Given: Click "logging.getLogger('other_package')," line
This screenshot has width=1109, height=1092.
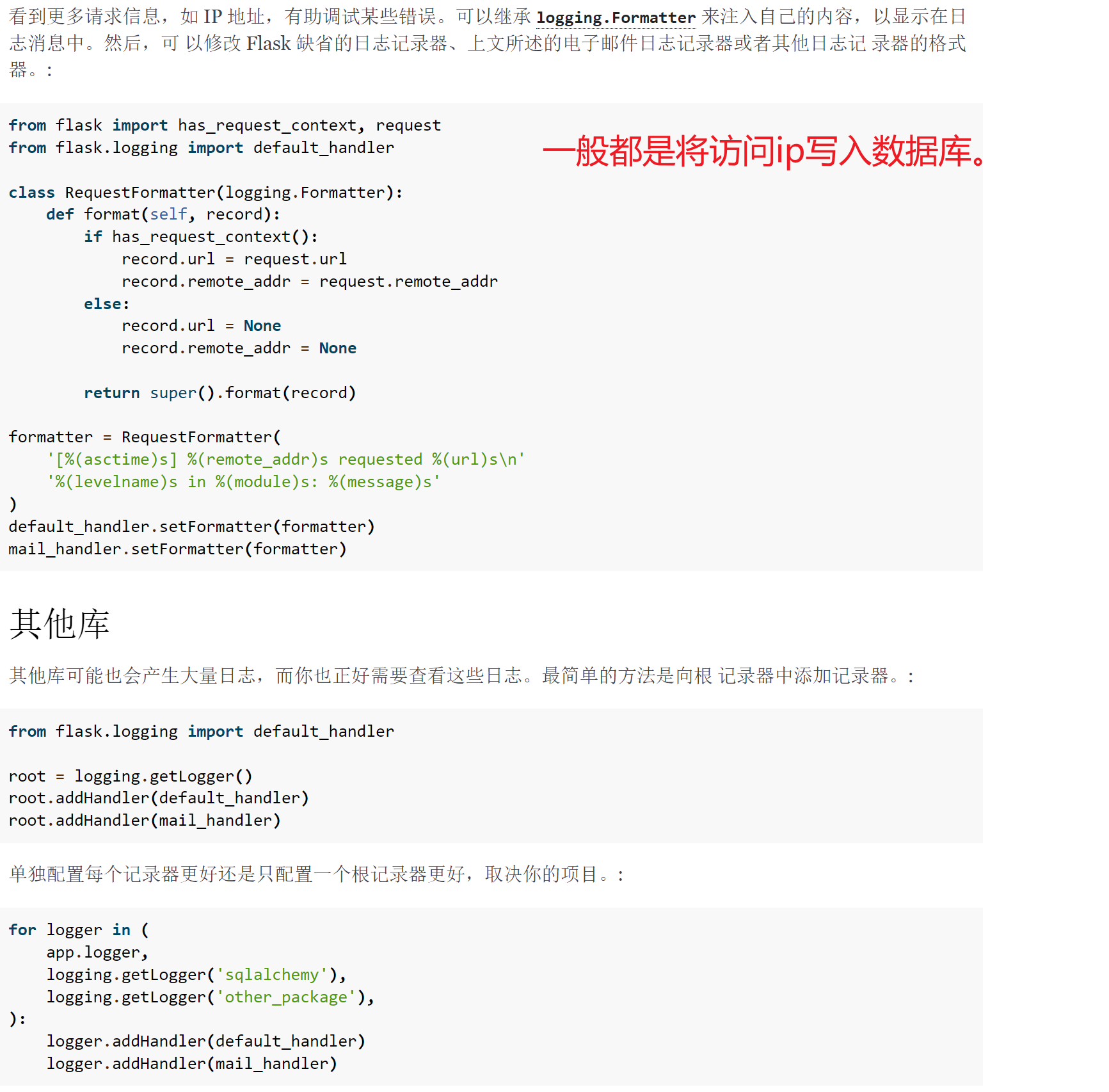Looking at the screenshot, I should point(211,997).
